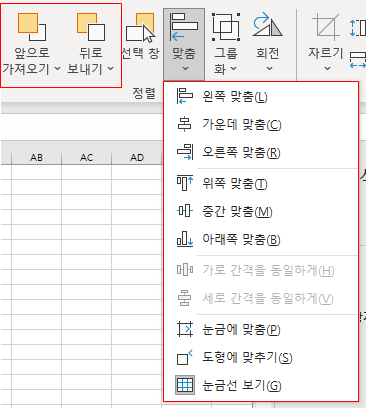Click the 자르기 label text
Screen dimensions: 366x408
325,53
